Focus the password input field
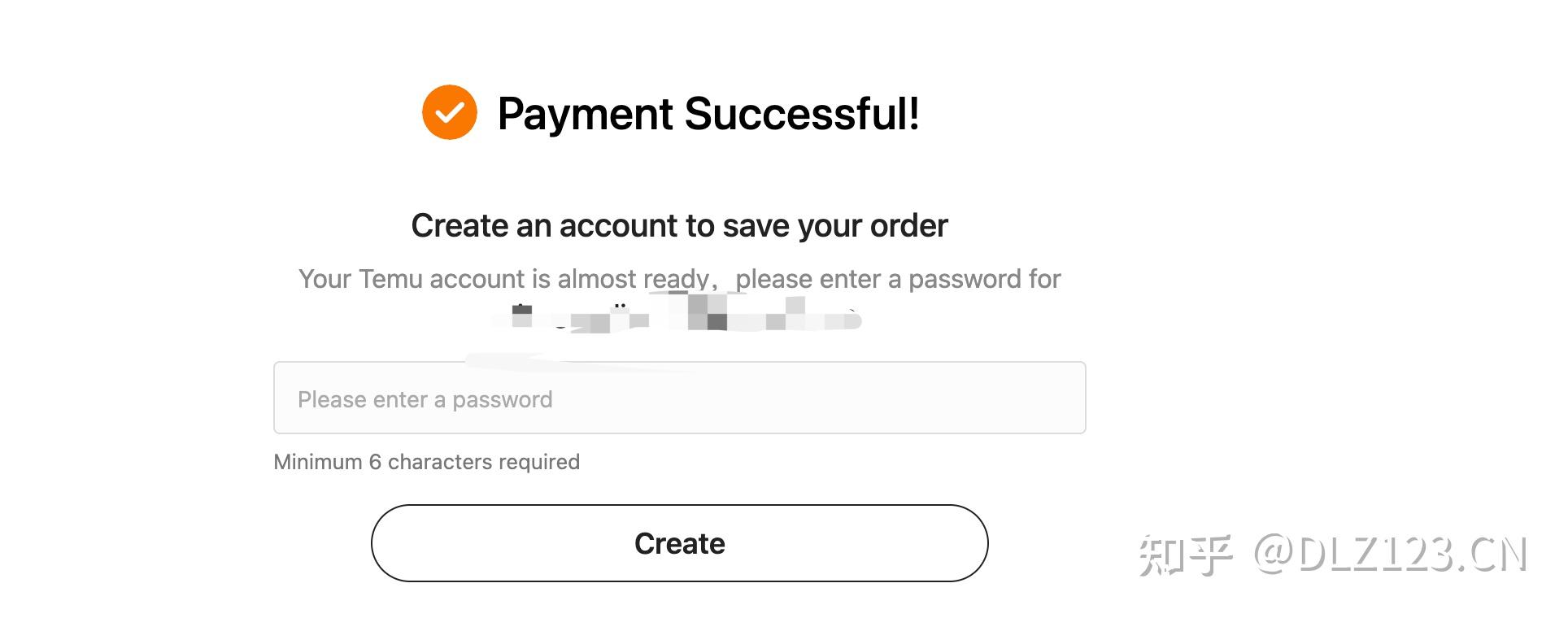1568x618 pixels. point(679,398)
